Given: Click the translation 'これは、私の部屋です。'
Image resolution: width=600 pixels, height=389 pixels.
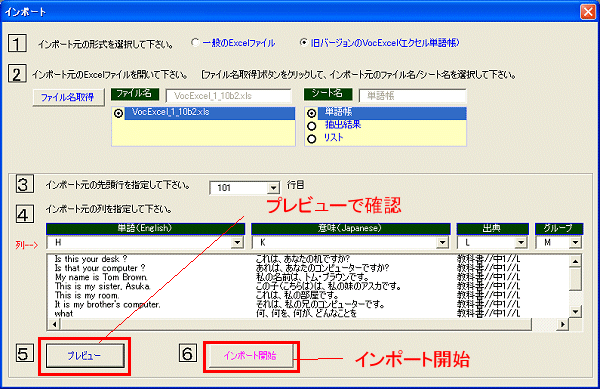Looking at the screenshot, I should [x=297, y=296].
